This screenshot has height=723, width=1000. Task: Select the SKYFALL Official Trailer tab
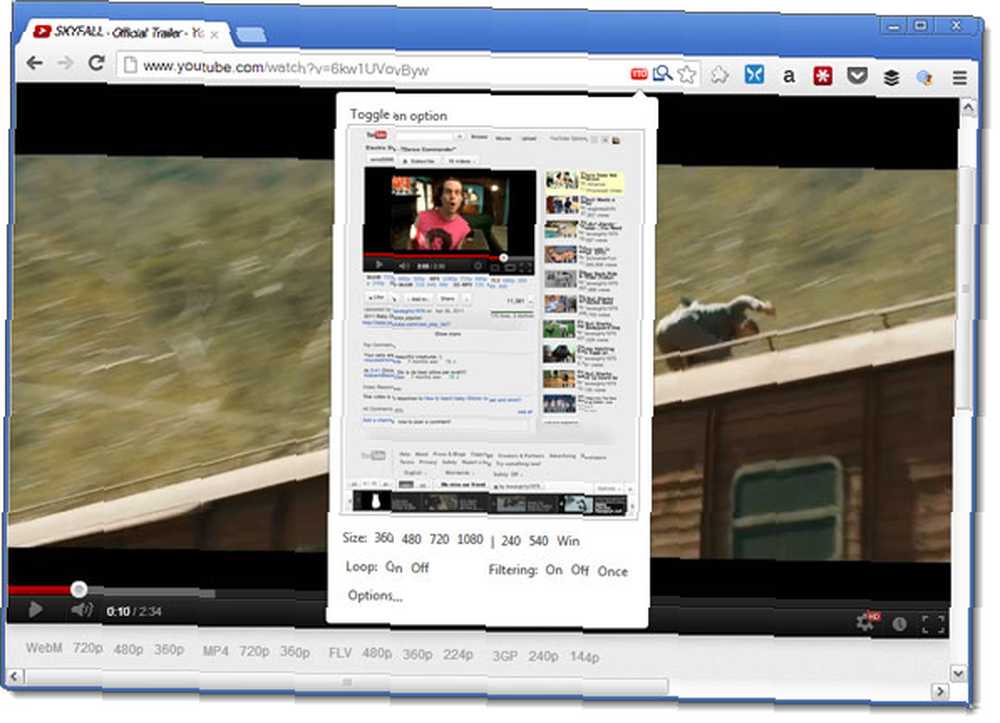[x=124, y=32]
